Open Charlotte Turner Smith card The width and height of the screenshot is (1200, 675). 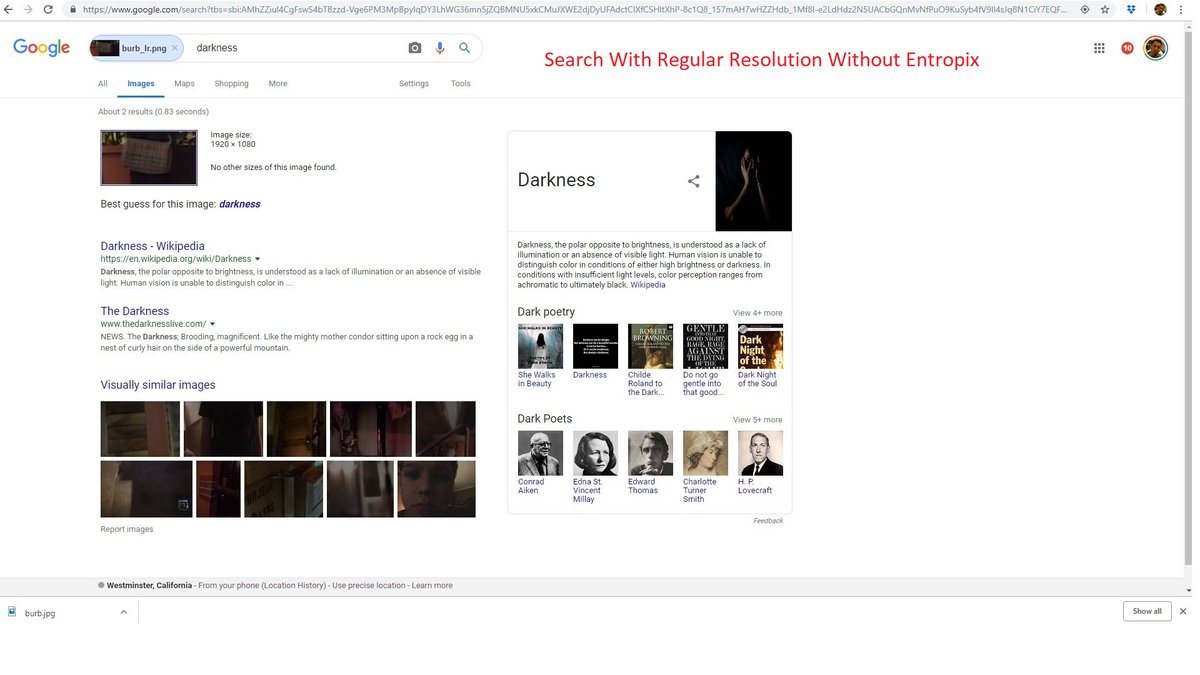point(705,467)
